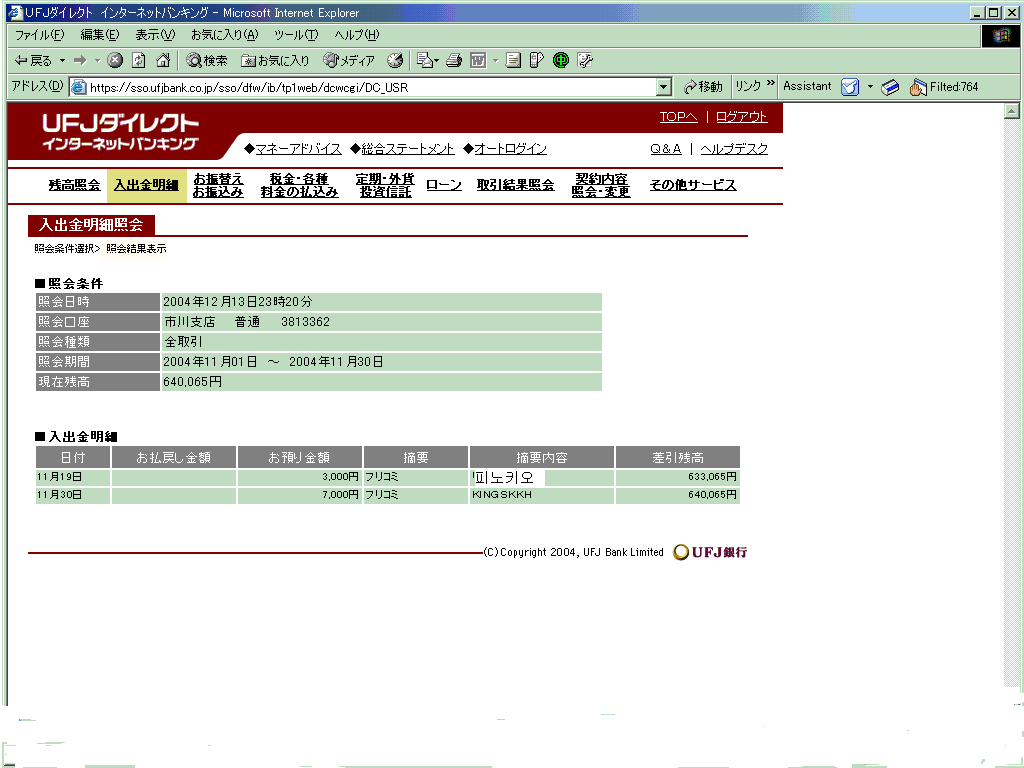
Task: Click the Refresh page icon
Action: [x=139, y=61]
